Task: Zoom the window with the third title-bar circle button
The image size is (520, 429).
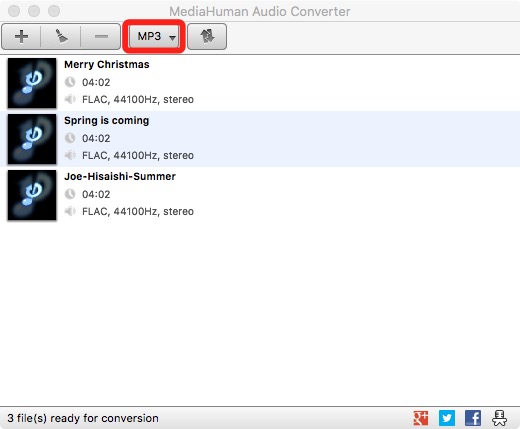Action: 54,11
